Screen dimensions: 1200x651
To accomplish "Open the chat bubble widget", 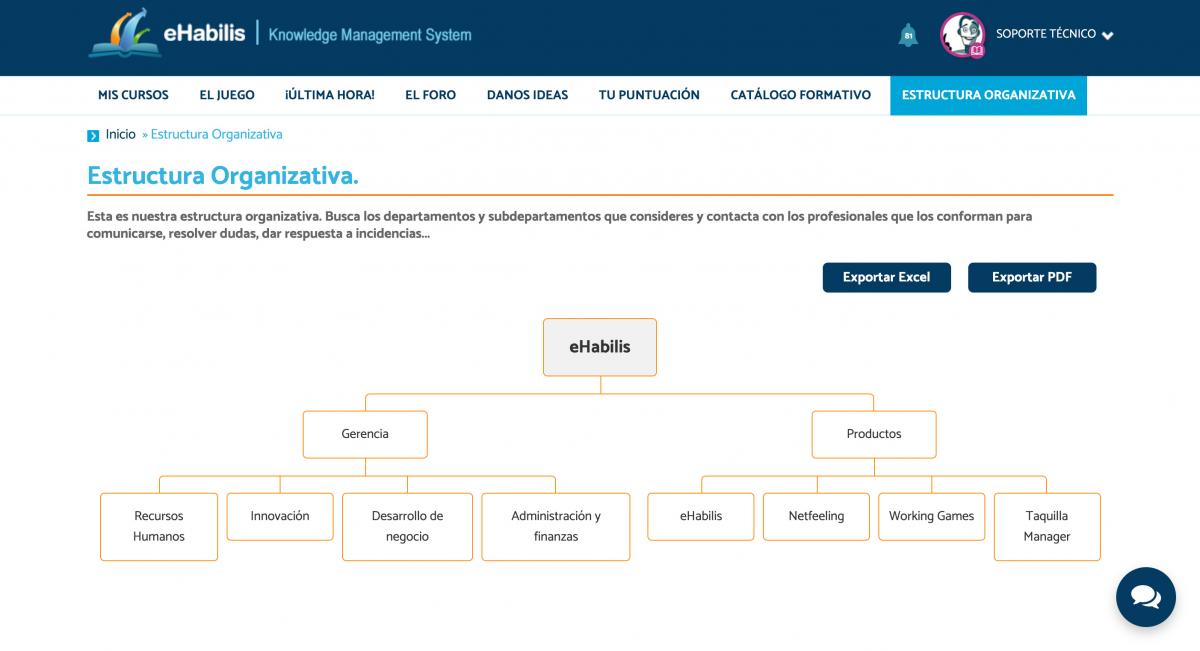I will (x=1145, y=597).
